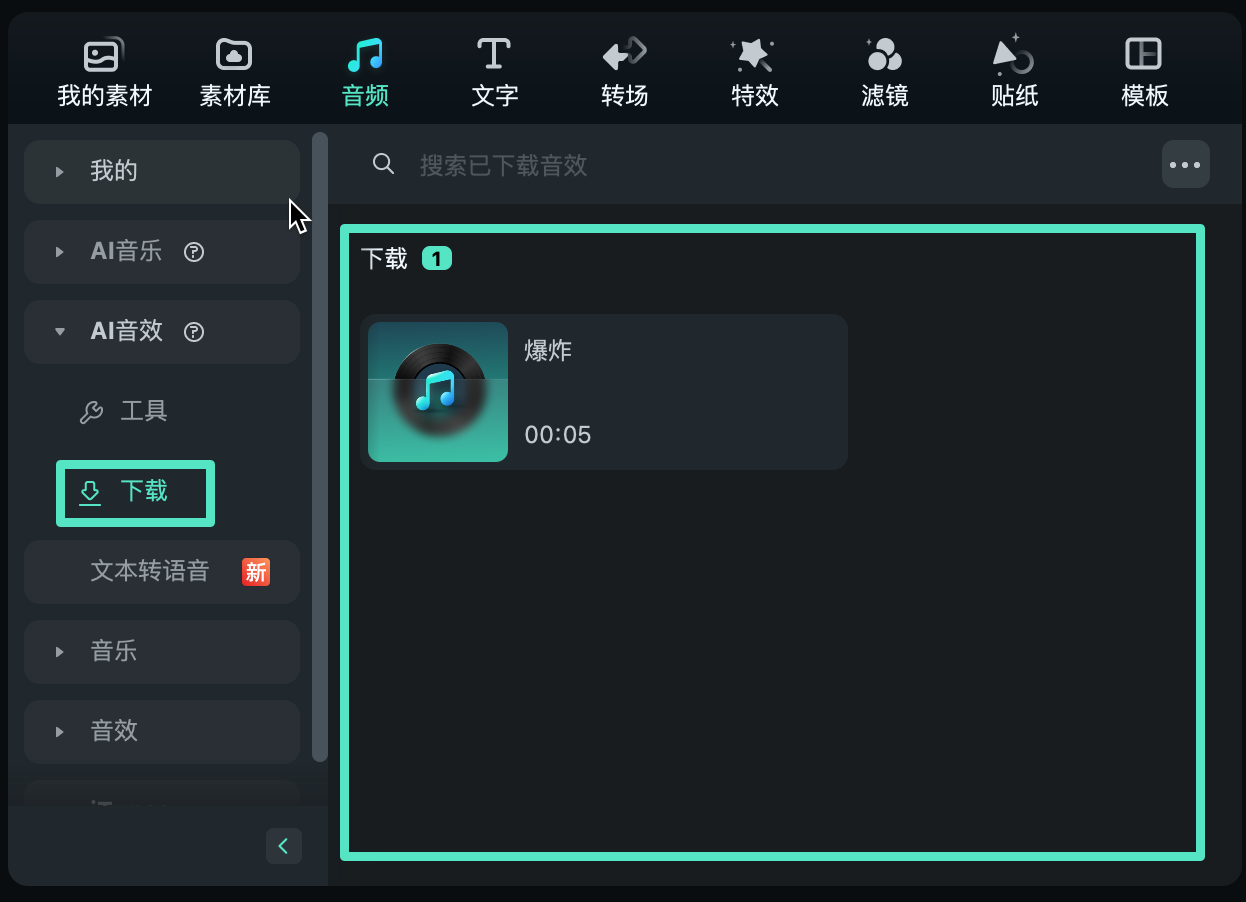Click the help icon beside AI音效
Image resolution: width=1246 pixels, height=902 pixels.
[195, 332]
